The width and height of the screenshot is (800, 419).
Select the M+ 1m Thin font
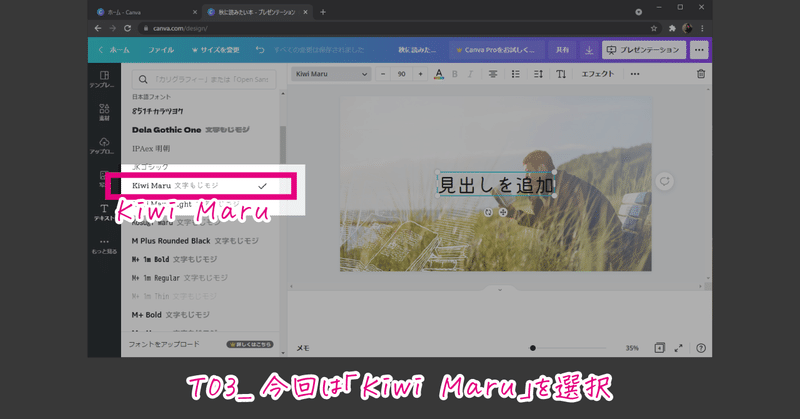point(174,297)
